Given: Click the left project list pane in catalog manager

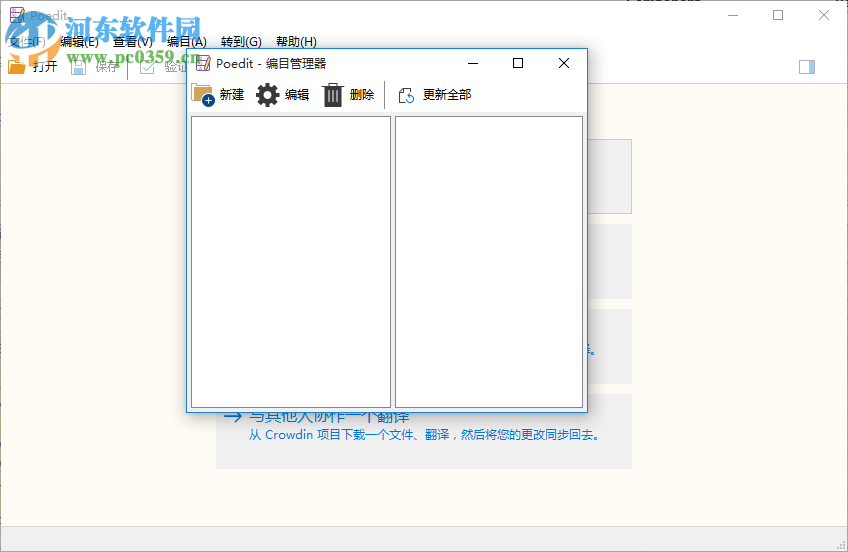Looking at the screenshot, I should 291,262.
